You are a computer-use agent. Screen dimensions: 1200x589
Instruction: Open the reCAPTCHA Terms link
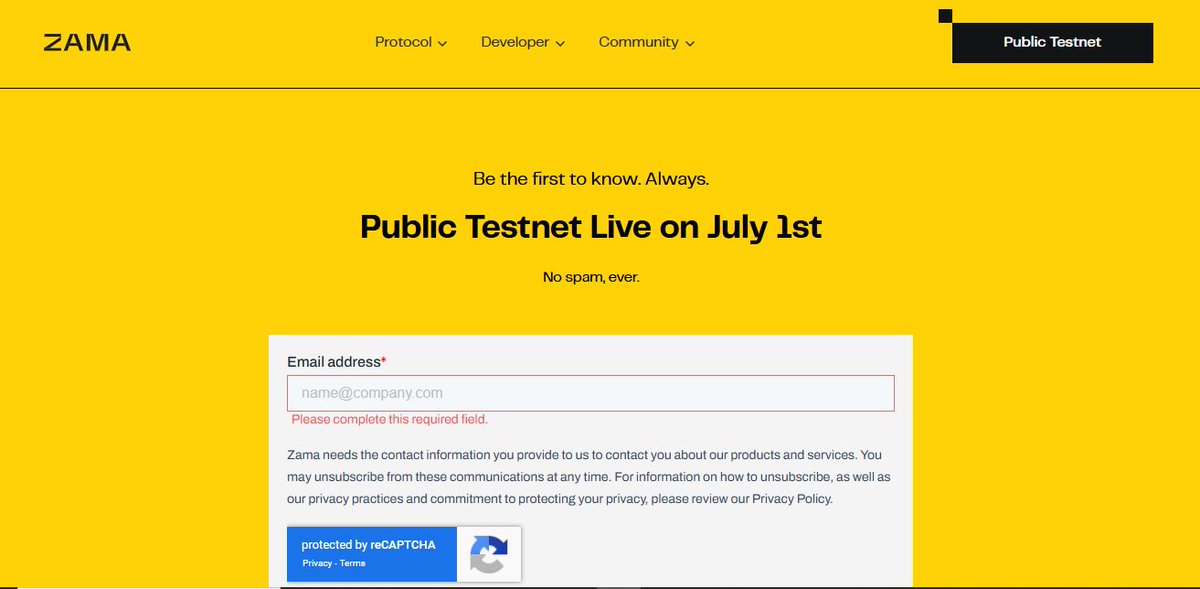pos(352,563)
